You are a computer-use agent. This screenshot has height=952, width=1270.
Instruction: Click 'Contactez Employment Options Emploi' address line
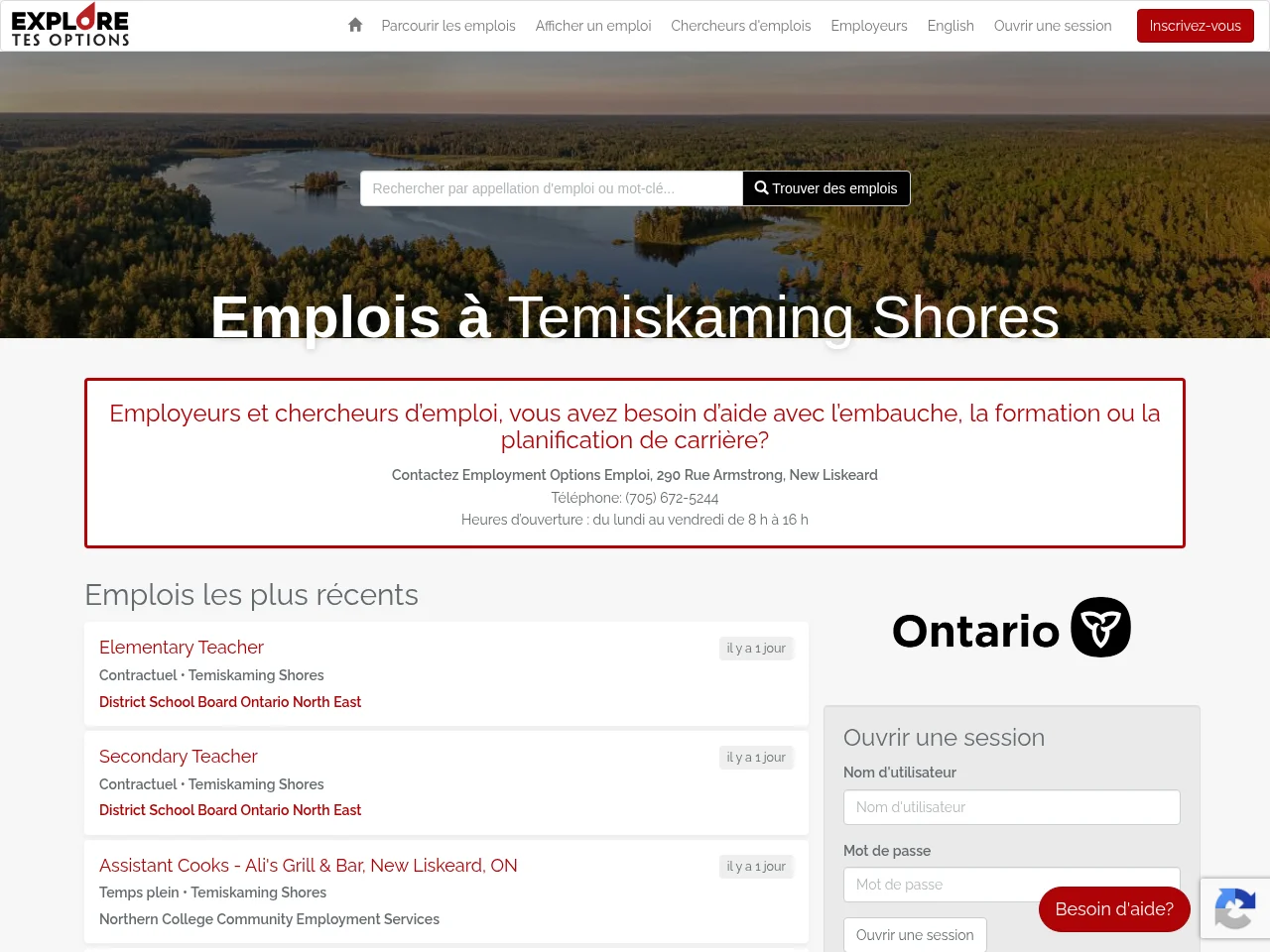coord(635,475)
